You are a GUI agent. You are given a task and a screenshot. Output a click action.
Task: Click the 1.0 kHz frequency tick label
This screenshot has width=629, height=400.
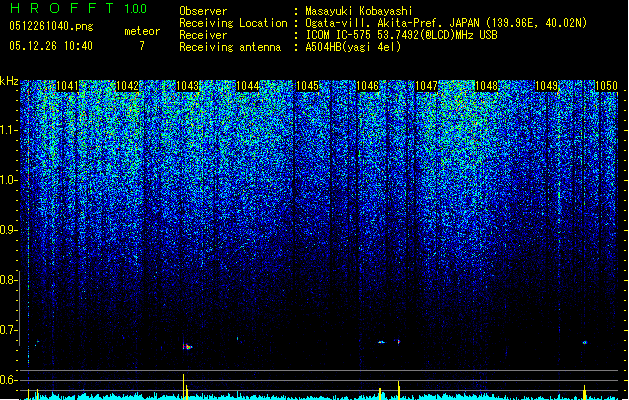pyautogui.click(x=9, y=180)
